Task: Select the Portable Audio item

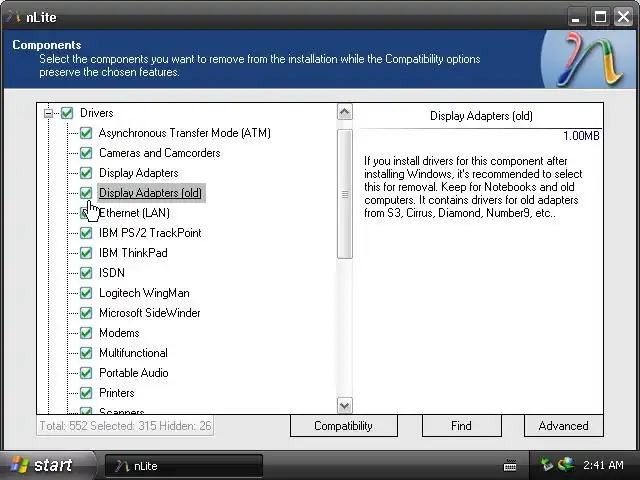Action: pyautogui.click(x=134, y=373)
